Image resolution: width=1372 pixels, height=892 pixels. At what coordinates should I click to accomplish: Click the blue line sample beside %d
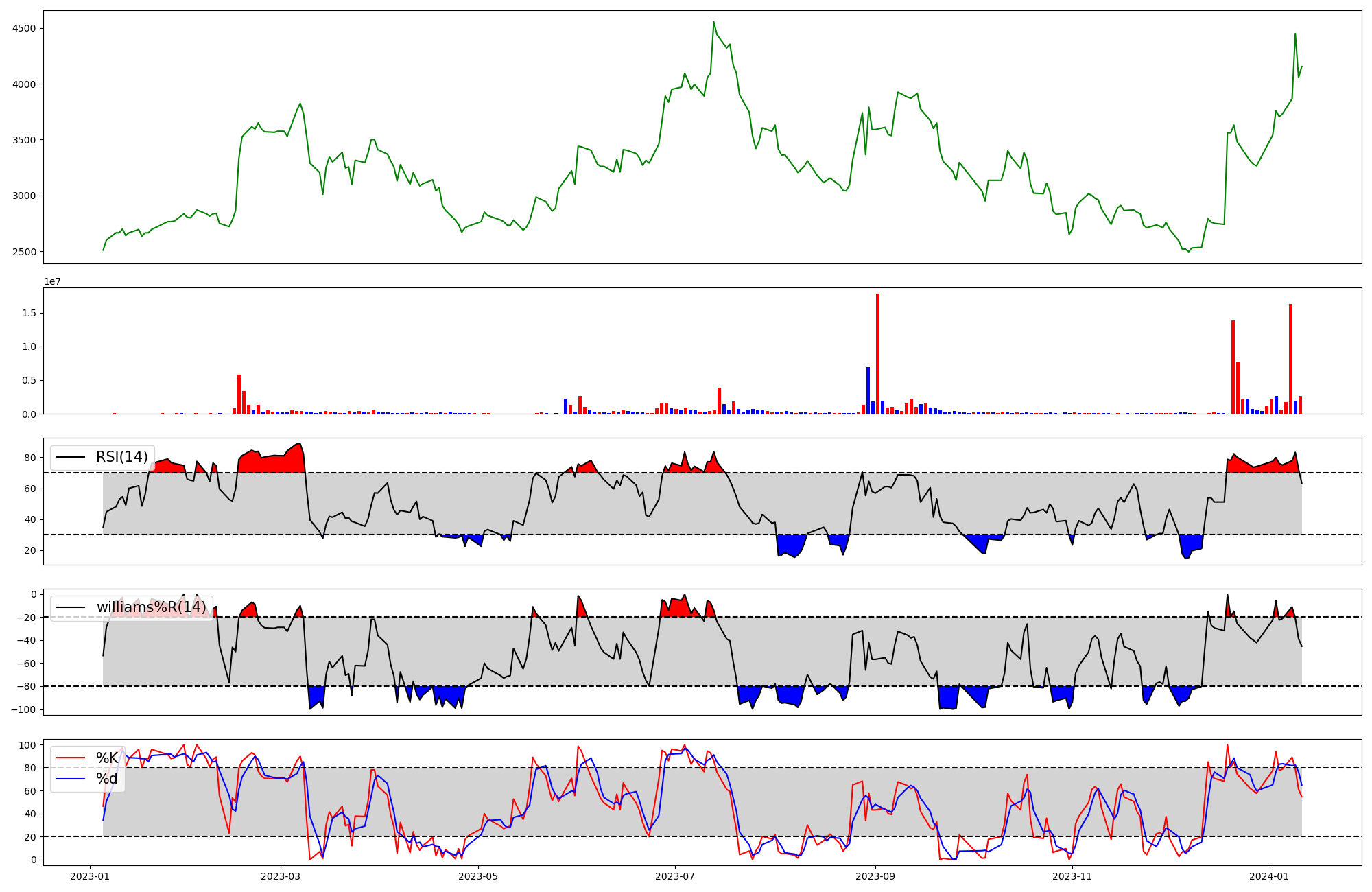(x=70, y=779)
